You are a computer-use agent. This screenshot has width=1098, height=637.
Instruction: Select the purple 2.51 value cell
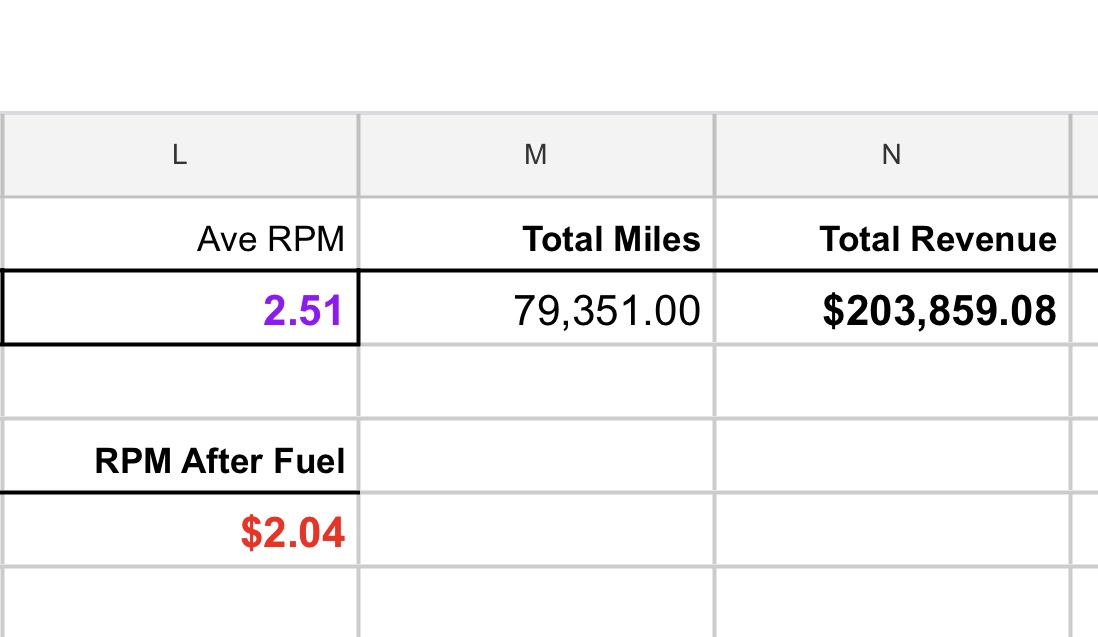click(x=180, y=309)
